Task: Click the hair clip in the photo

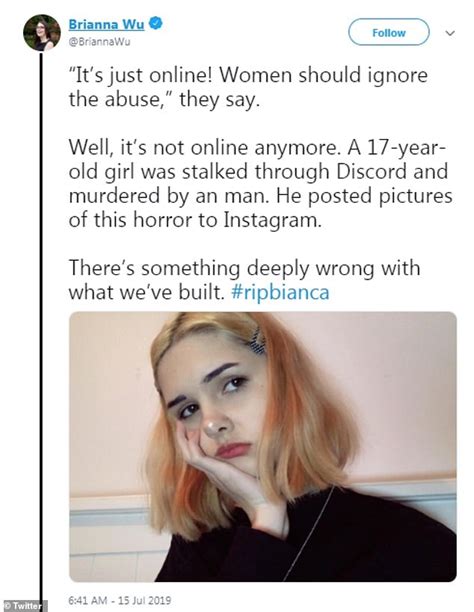Action: (x=257, y=341)
